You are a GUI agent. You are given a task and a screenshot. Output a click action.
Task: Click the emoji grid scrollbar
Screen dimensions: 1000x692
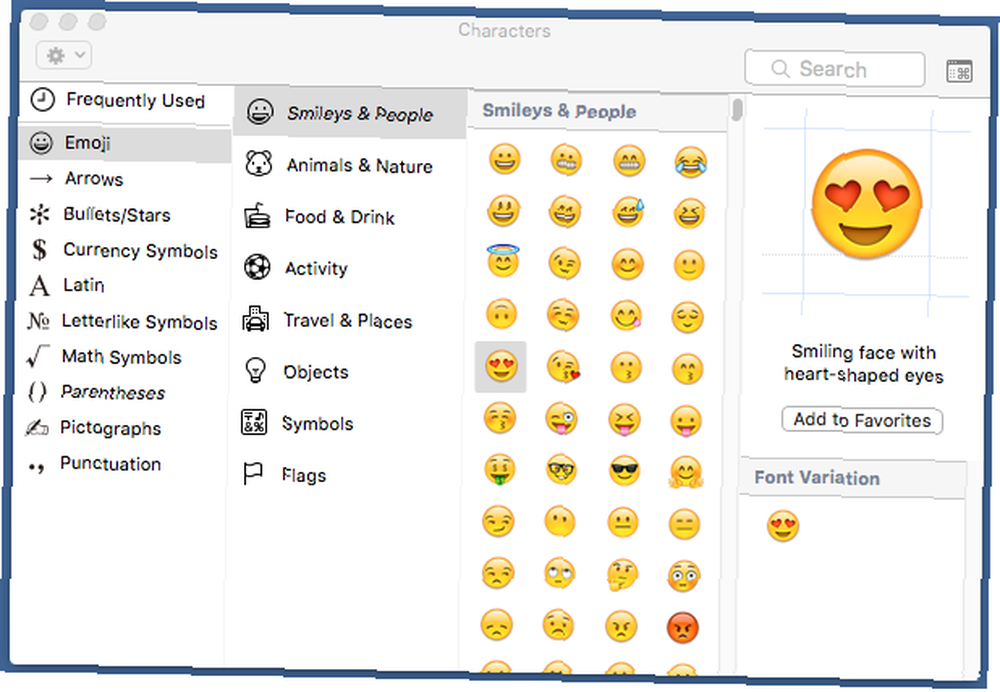click(x=737, y=109)
